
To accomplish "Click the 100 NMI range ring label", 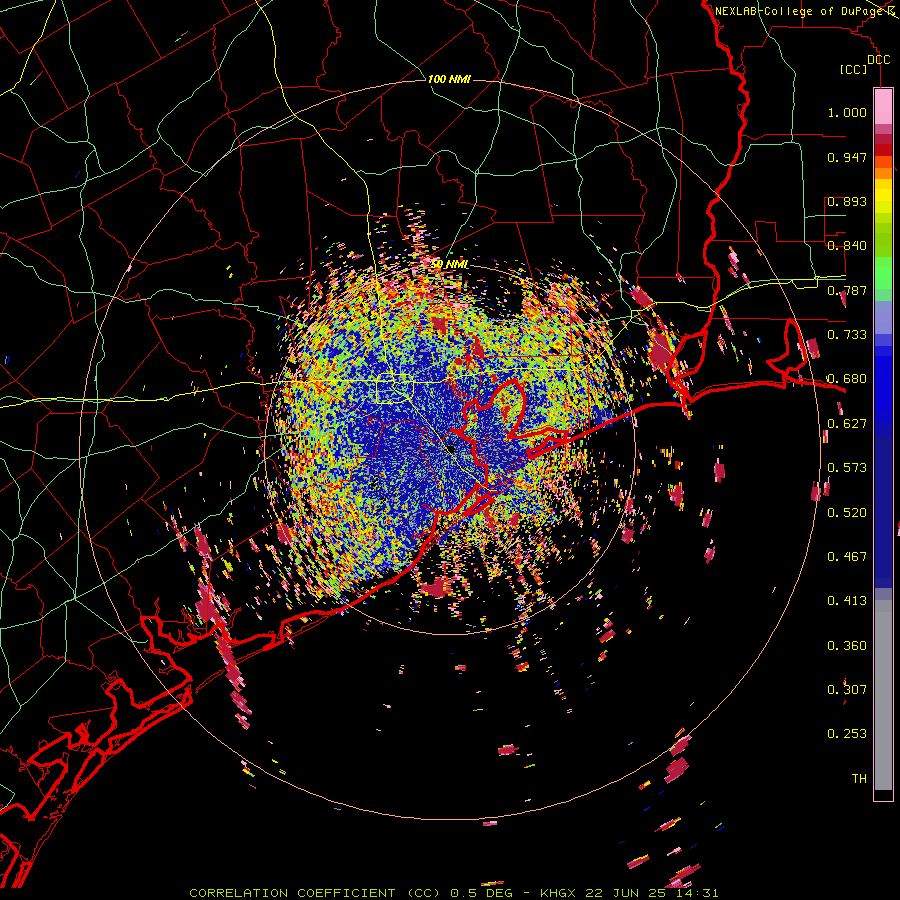I will (449, 79).
